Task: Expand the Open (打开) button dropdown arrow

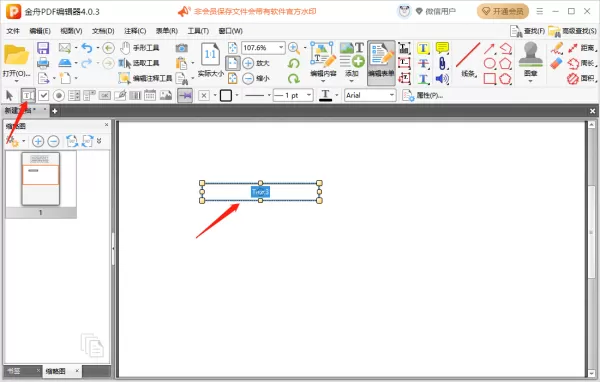Action: pos(16,81)
